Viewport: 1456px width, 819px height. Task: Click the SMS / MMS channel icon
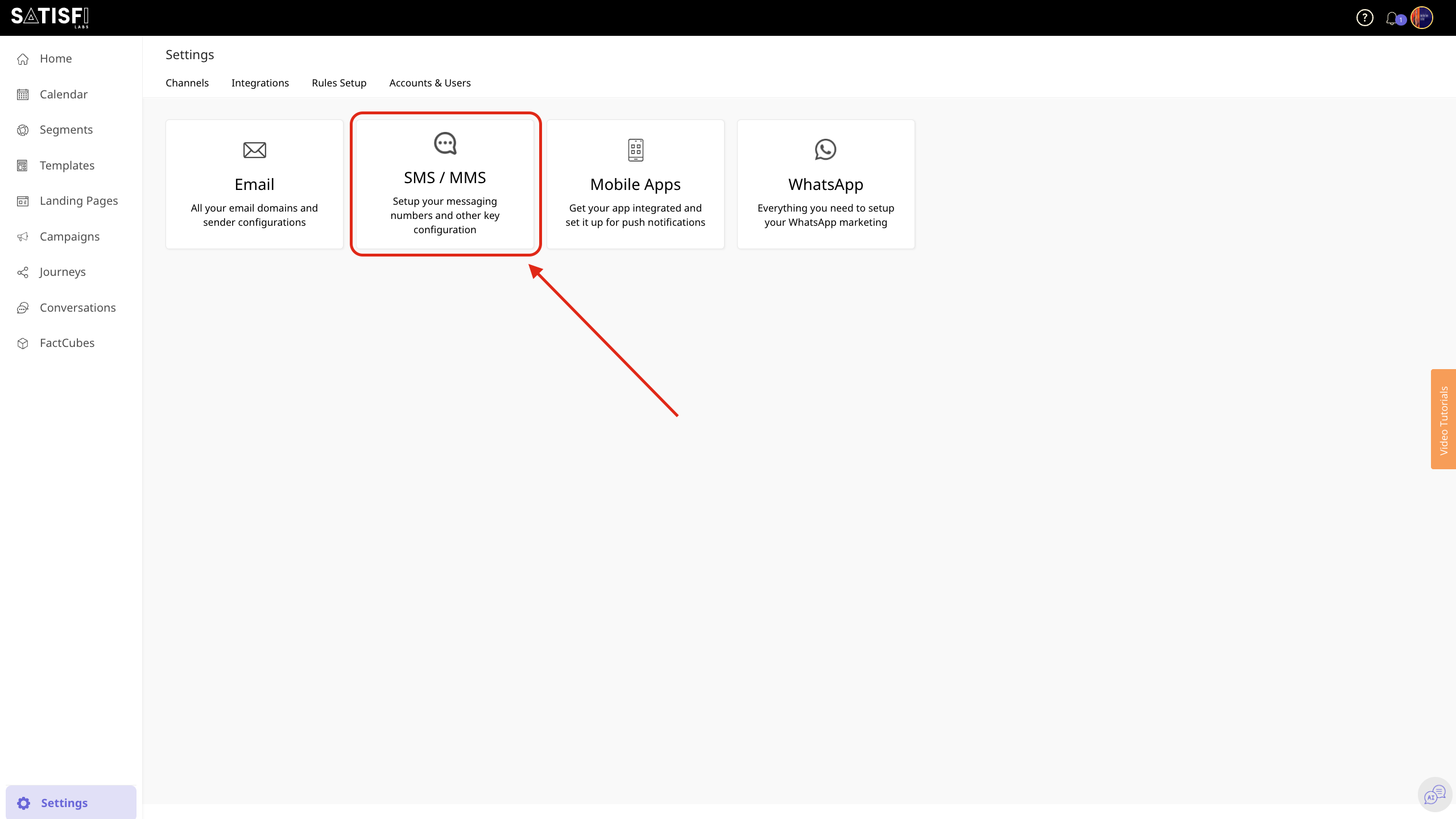coord(445,143)
